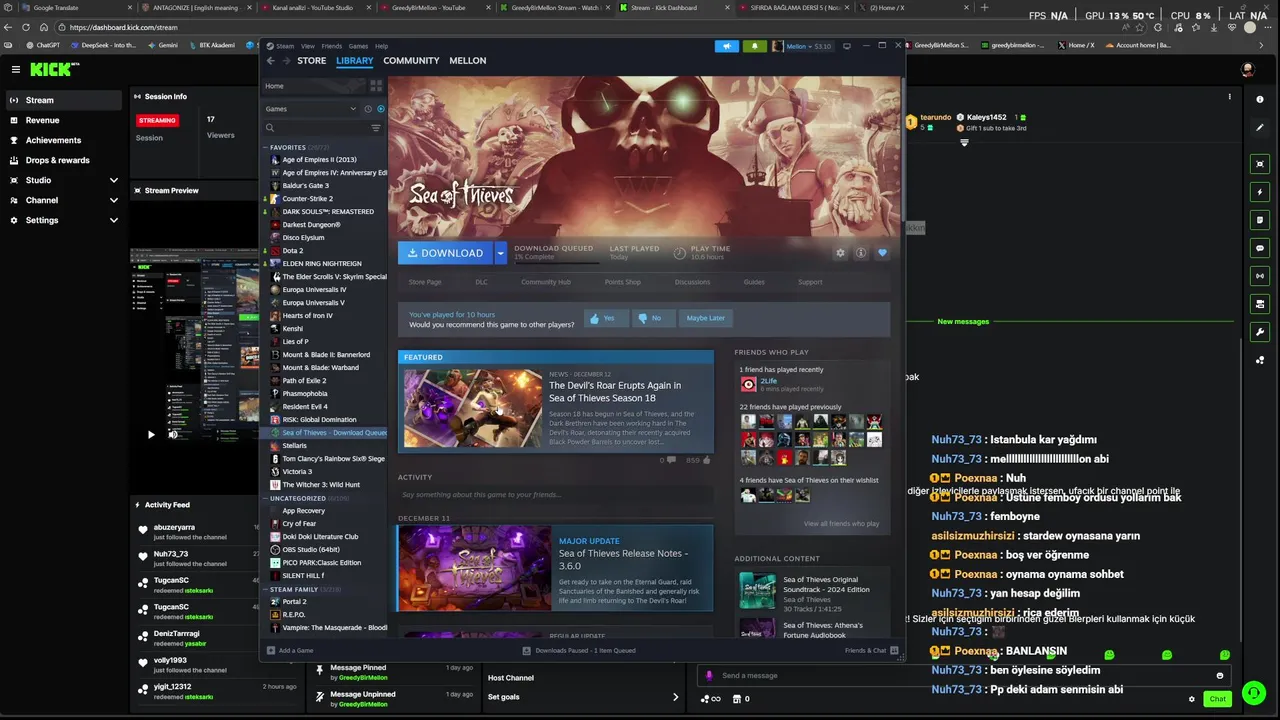
Task: Open The Devil's Roar featured news thumbnail
Action: [473, 408]
